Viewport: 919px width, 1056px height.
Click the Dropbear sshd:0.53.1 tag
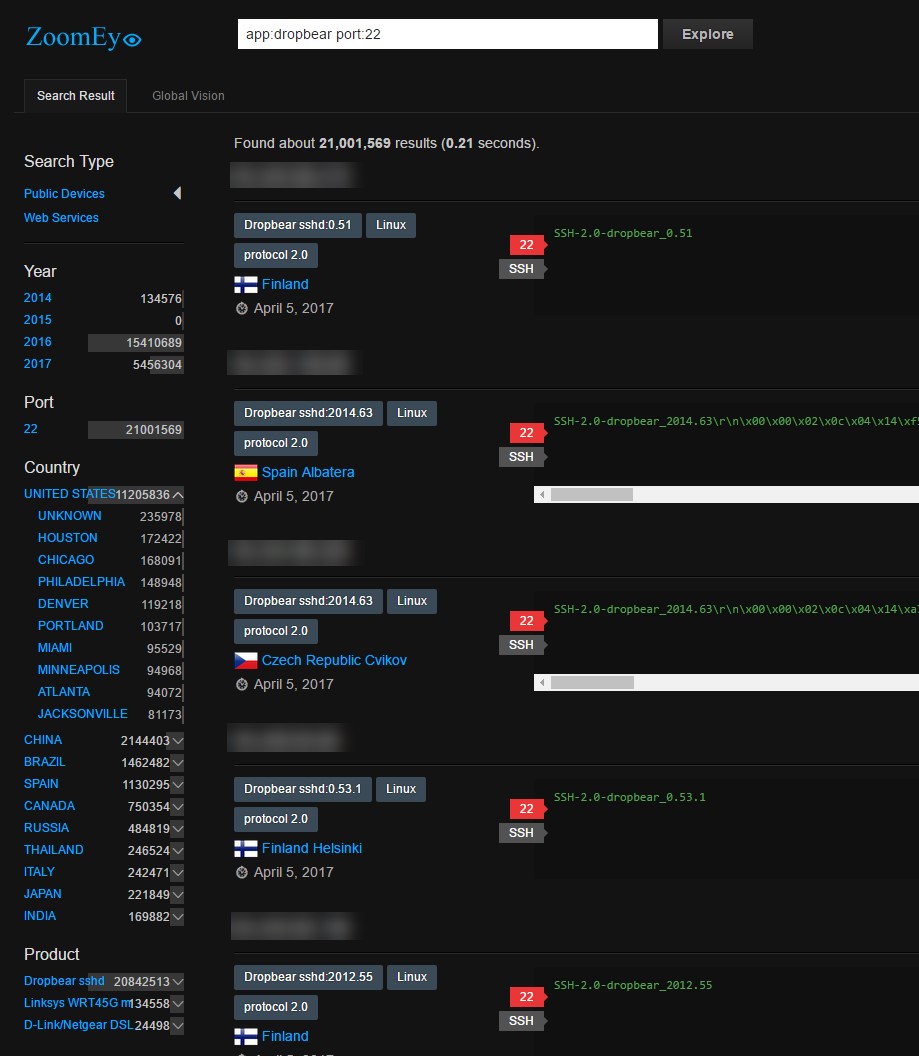[303, 789]
